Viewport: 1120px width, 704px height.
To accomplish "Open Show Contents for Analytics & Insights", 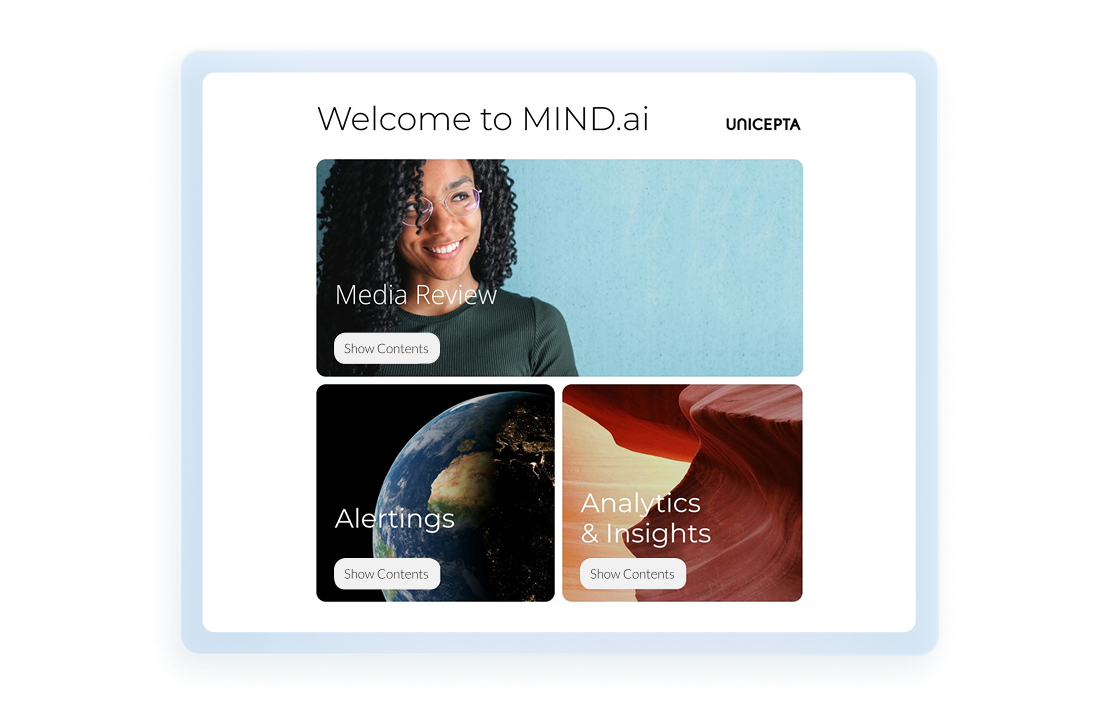I will pyautogui.click(x=632, y=574).
